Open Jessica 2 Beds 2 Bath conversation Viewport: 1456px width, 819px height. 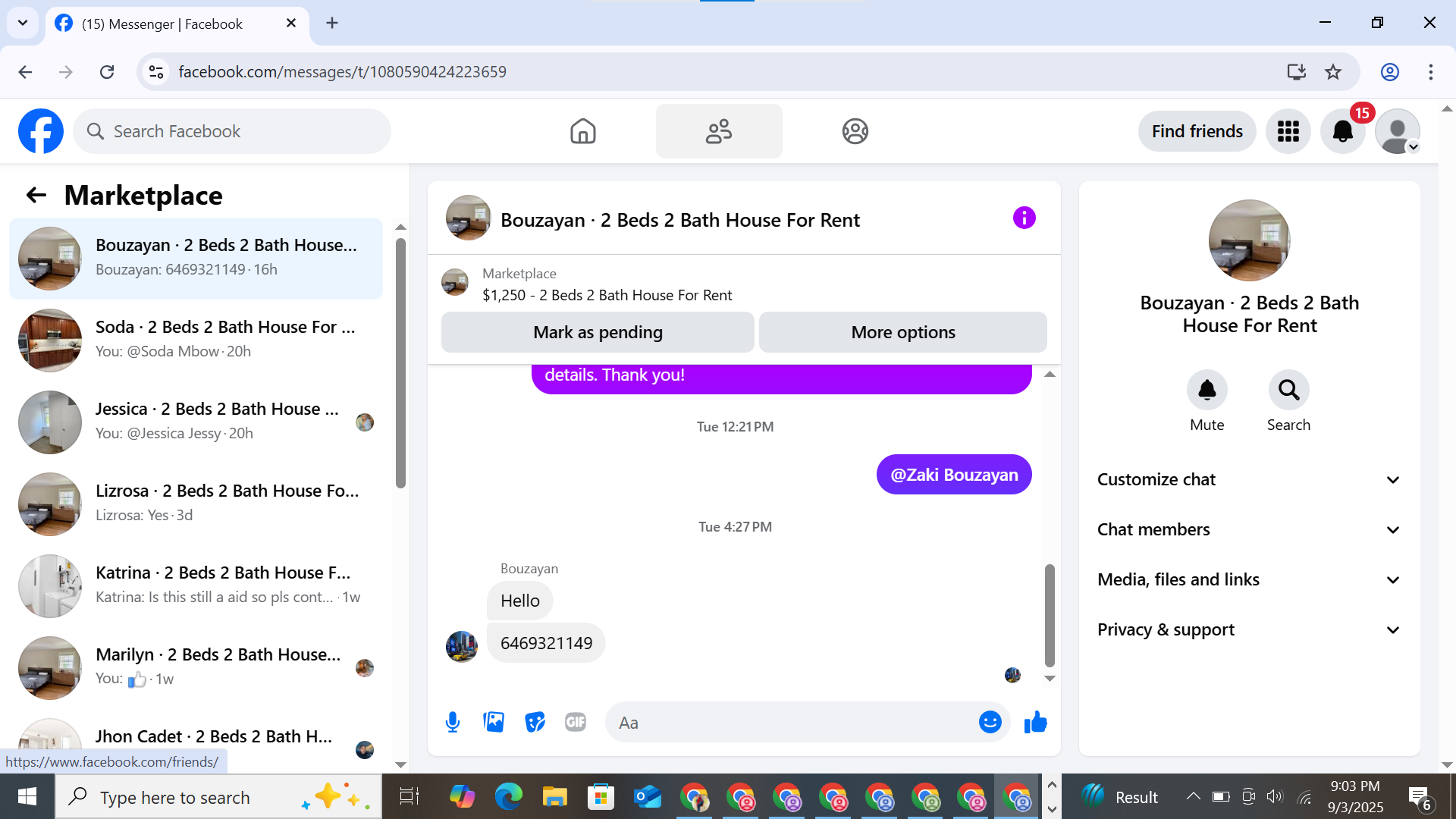tap(196, 422)
